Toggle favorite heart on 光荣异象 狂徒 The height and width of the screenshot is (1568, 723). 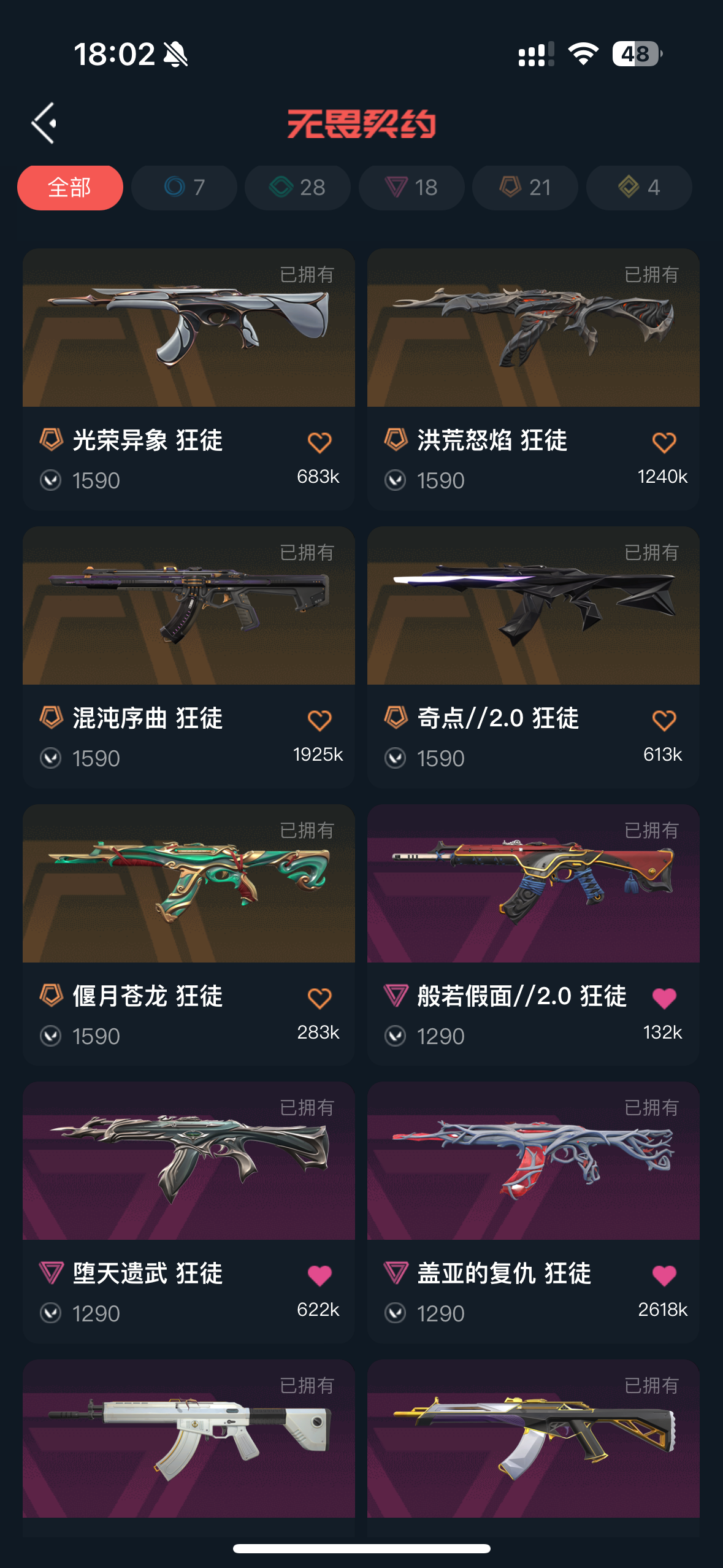click(x=319, y=442)
